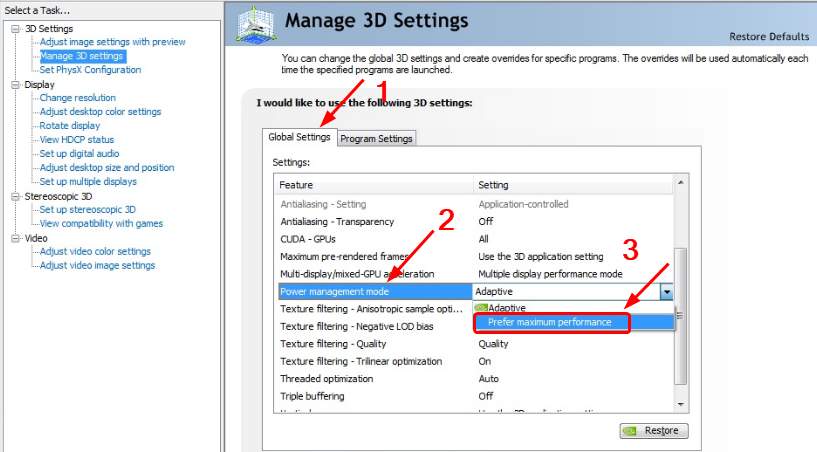817x452 pixels.
Task: Open Set up multiple displays
Action: (88, 182)
